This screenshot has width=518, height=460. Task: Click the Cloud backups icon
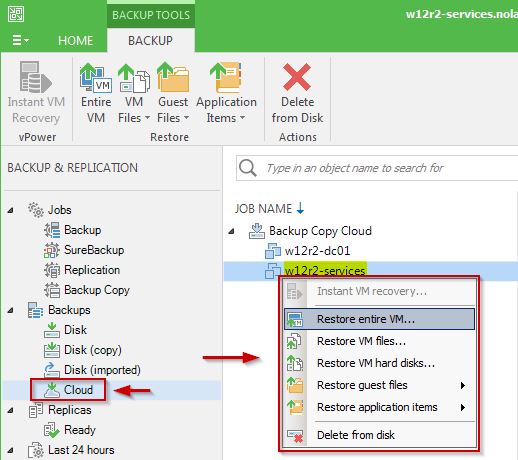click(52, 390)
